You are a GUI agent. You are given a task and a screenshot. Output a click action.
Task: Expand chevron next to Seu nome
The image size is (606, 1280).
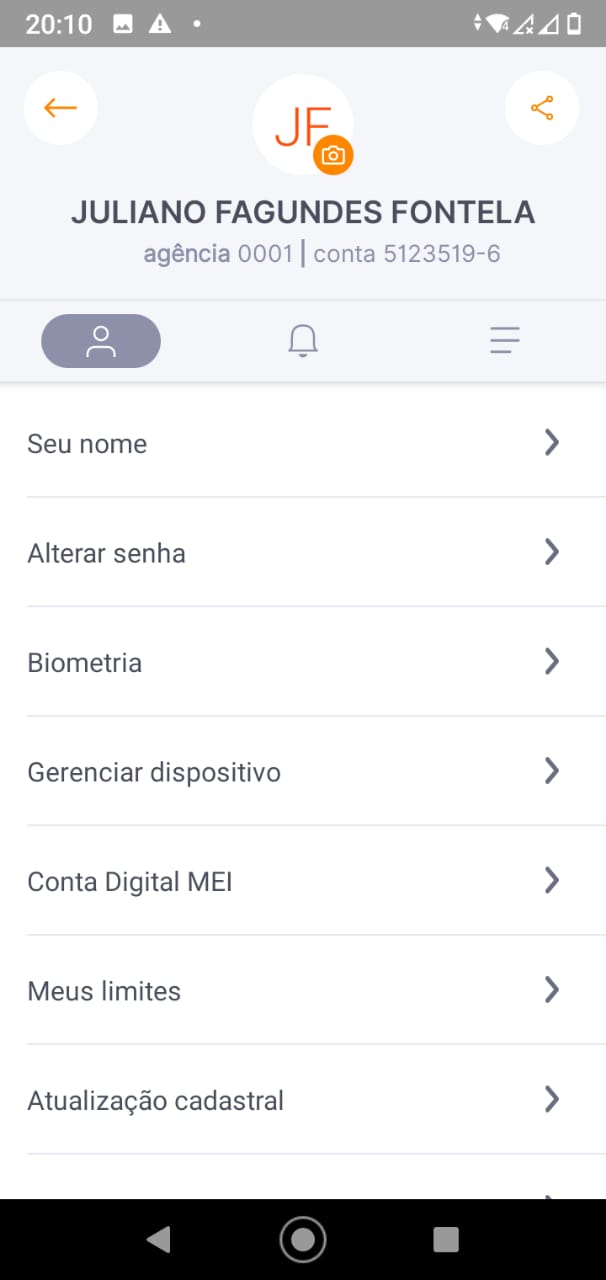[x=551, y=443]
